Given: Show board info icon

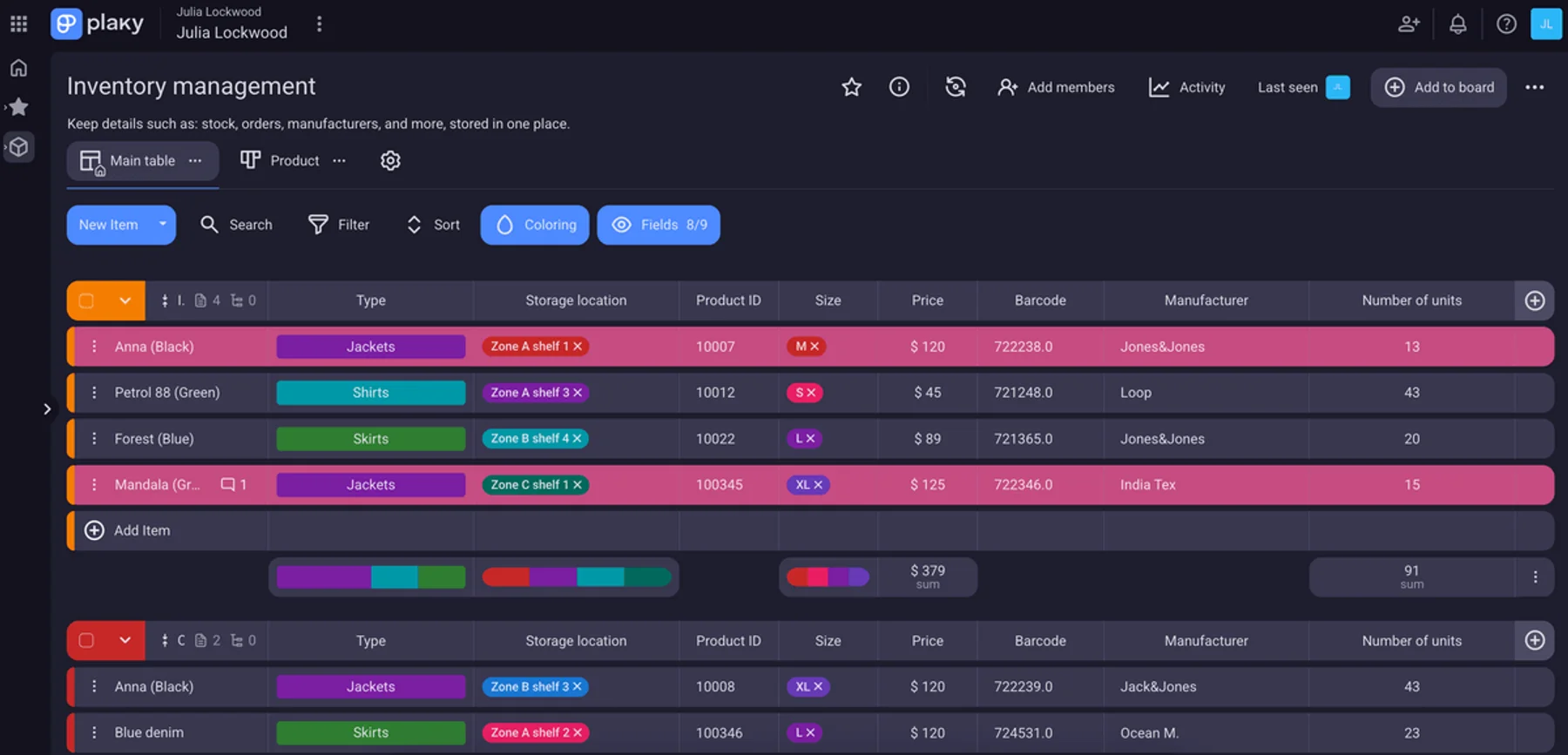Looking at the screenshot, I should click(x=899, y=87).
